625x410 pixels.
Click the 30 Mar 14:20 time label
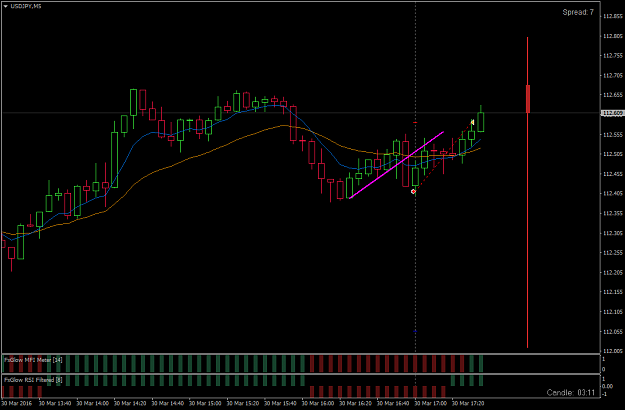[x=130, y=403]
